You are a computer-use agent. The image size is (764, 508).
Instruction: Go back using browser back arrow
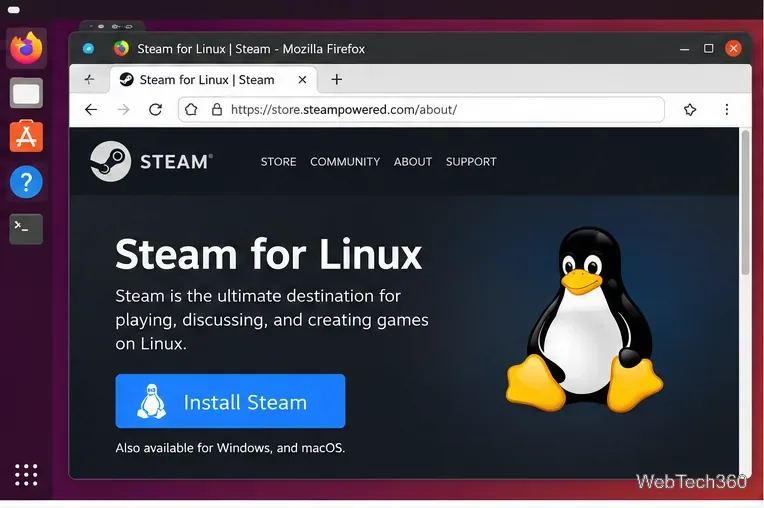[91, 110]
